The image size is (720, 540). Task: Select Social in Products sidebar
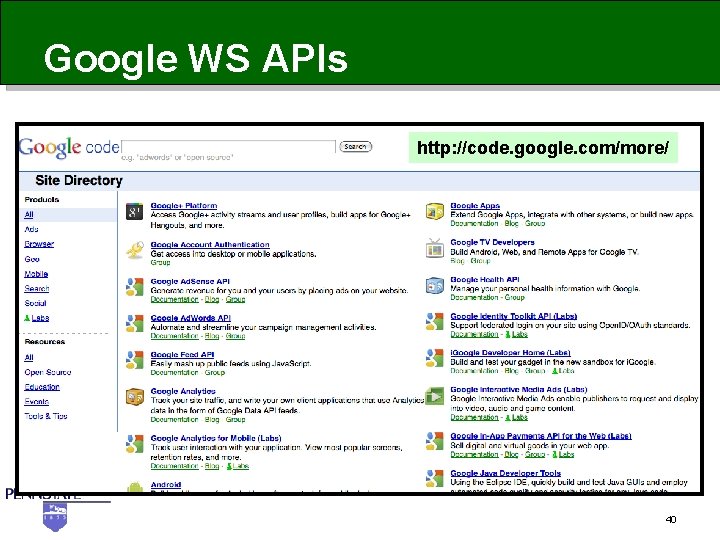[35, 303]
